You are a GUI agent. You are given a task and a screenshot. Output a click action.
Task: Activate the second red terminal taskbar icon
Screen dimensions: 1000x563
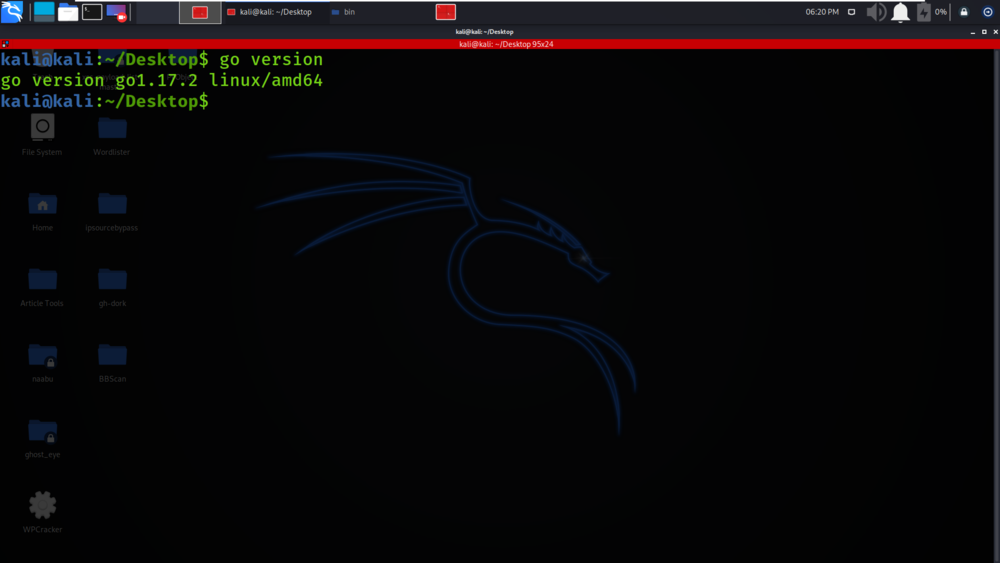pos(446,12)
